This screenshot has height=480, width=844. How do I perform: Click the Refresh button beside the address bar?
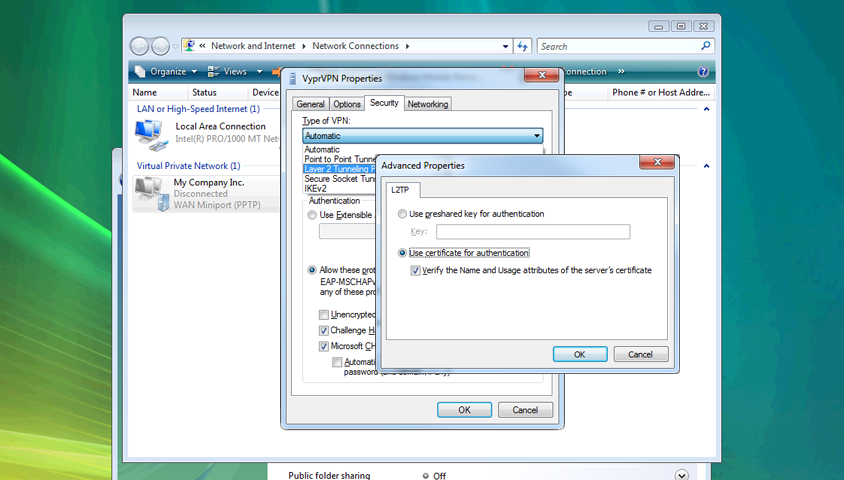522,46
